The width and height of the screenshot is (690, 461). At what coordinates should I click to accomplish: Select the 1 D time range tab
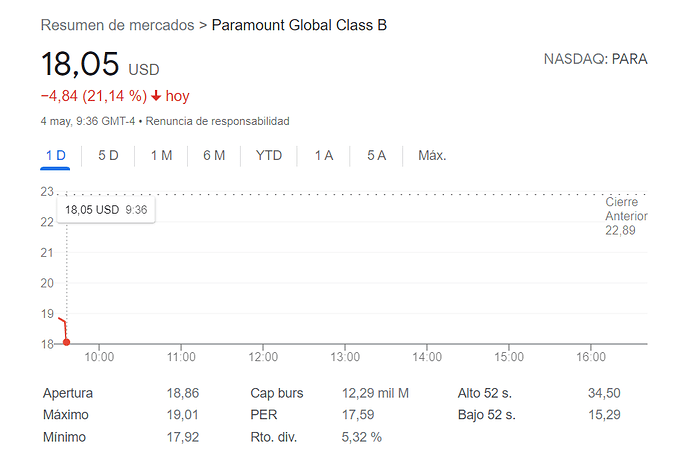[55, 156]
